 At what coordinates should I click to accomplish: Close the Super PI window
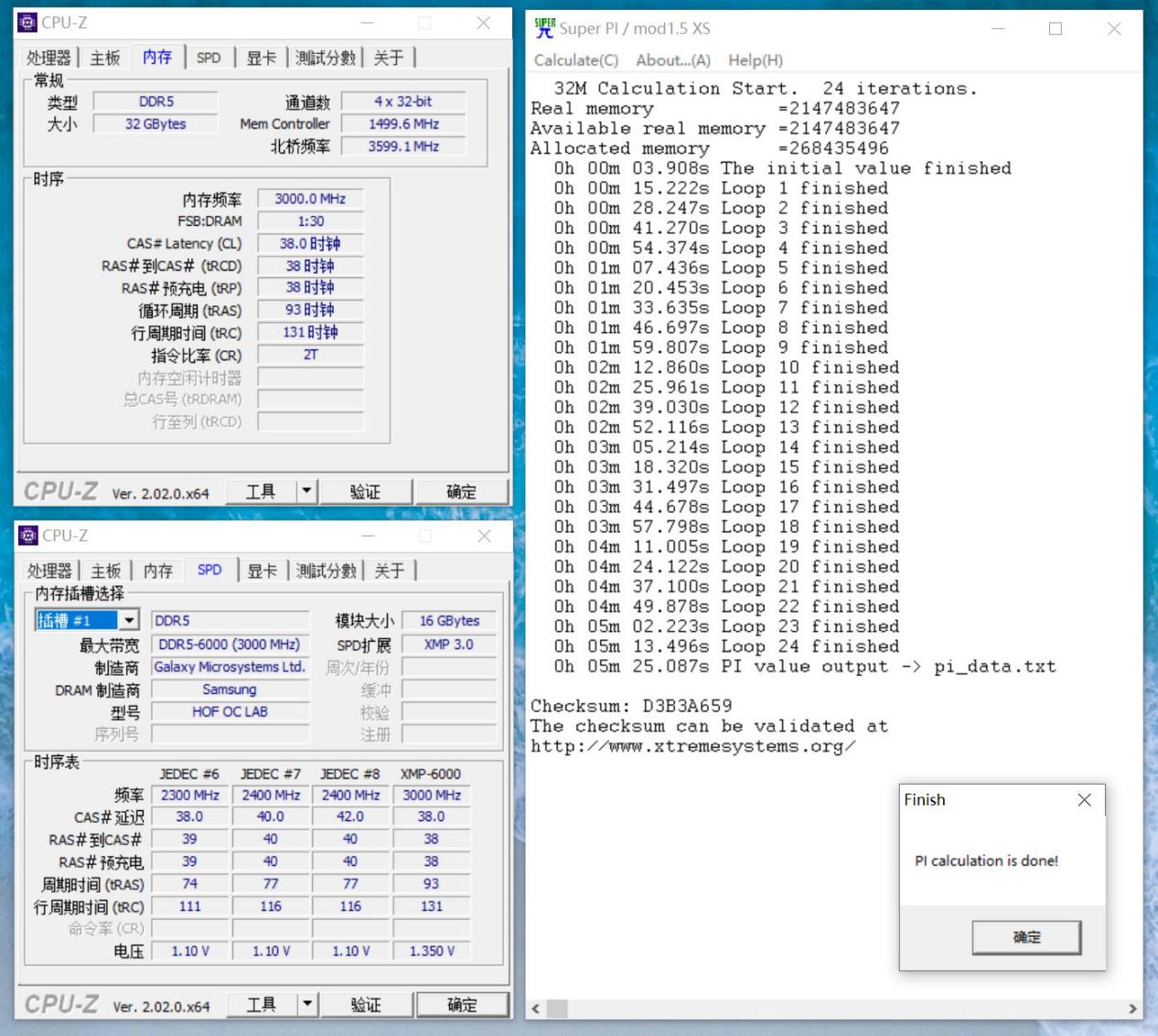[1113, 29]
